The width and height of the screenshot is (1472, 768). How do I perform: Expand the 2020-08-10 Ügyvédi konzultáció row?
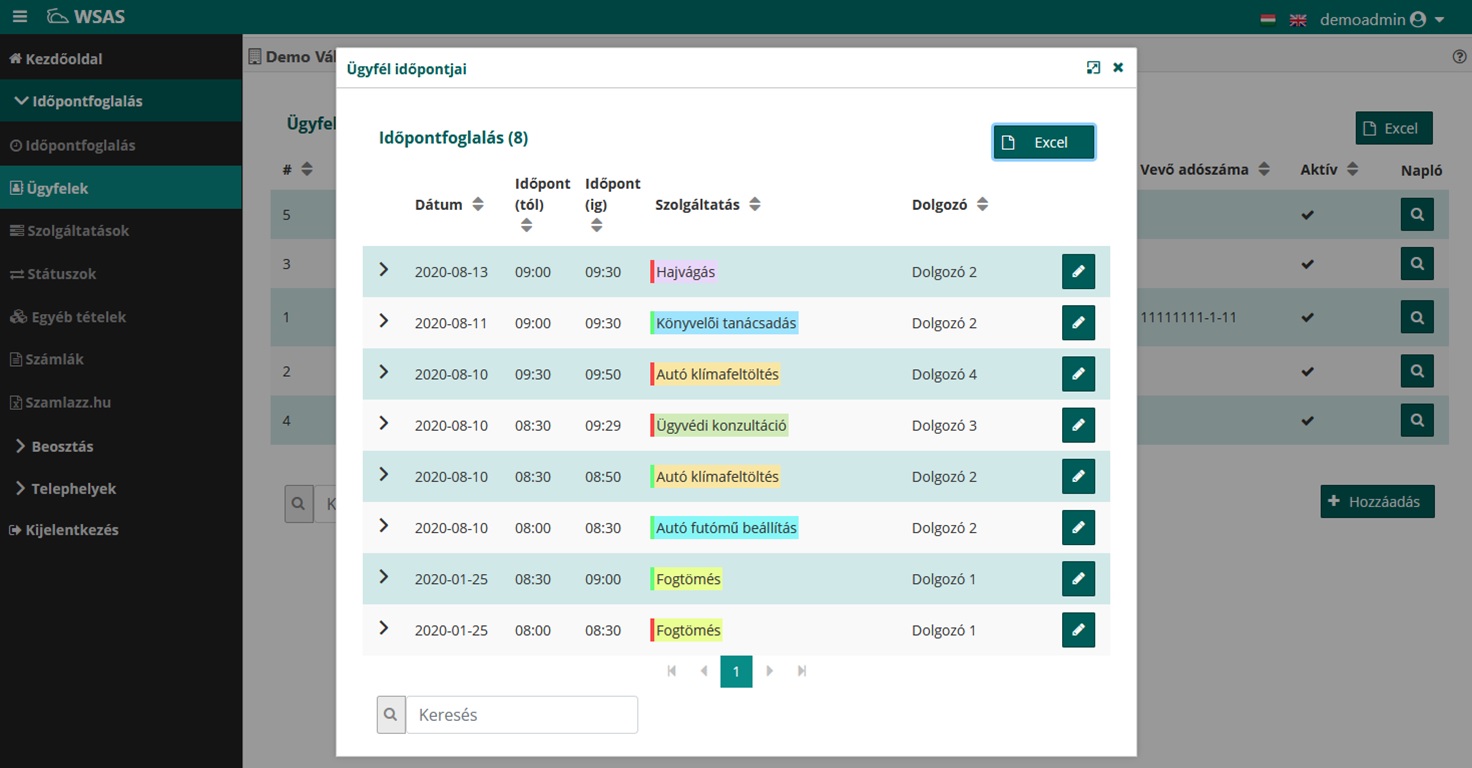point(383,424)
